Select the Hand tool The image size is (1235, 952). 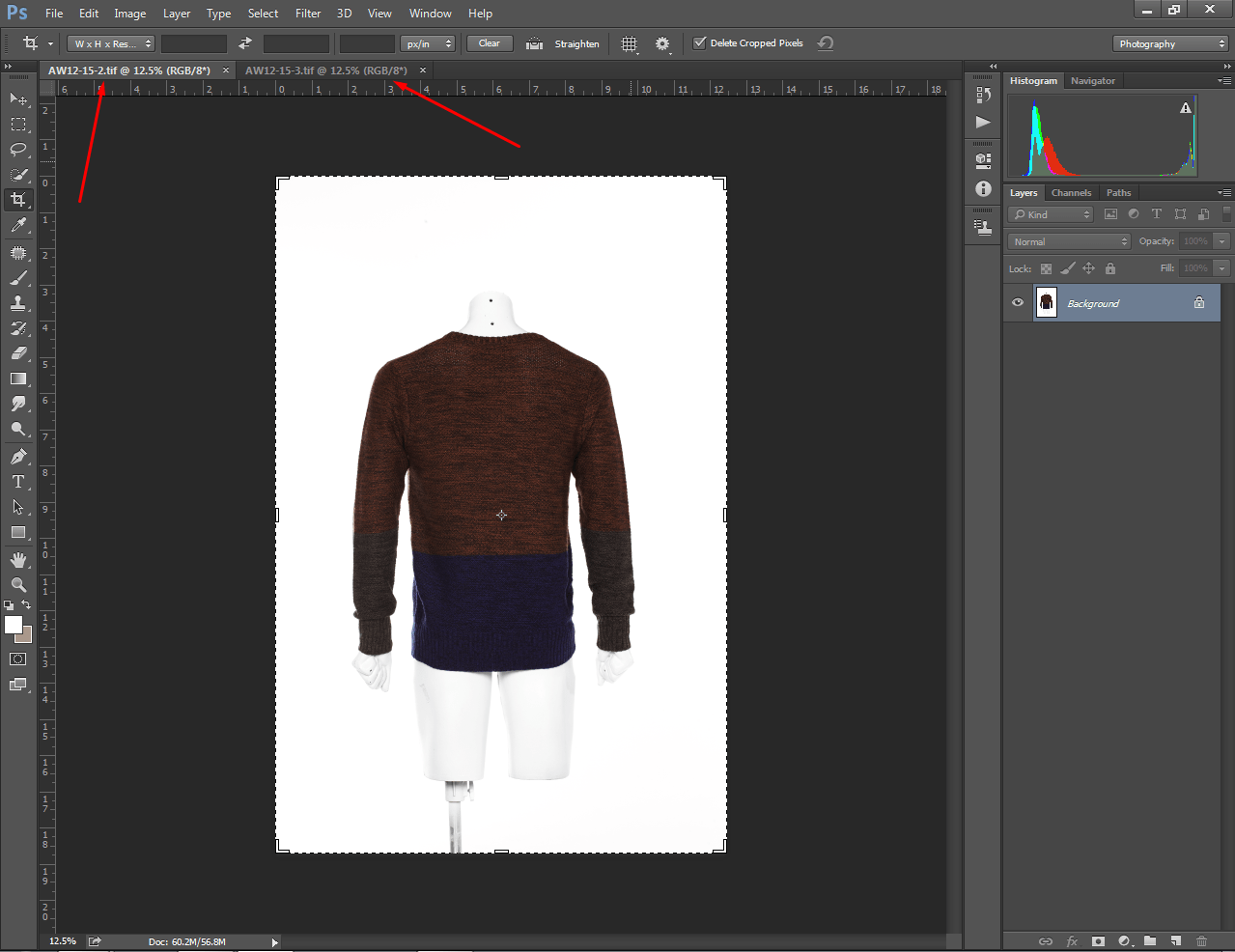18,560
